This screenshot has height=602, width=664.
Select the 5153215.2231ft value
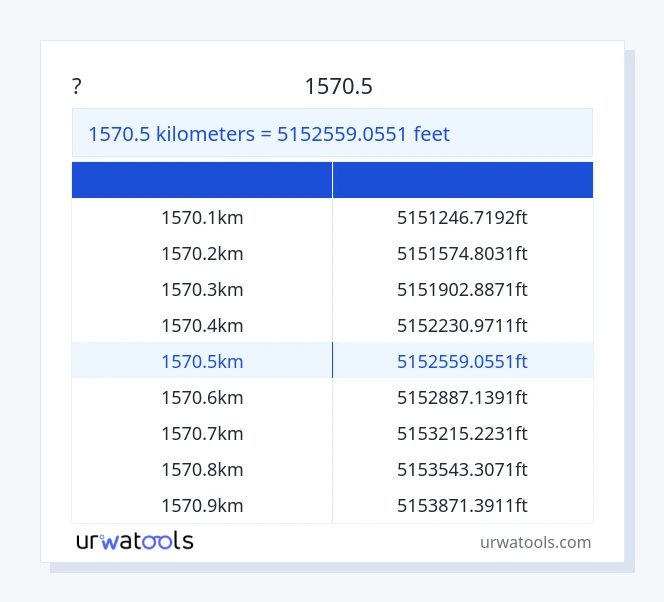click(462, 433)
